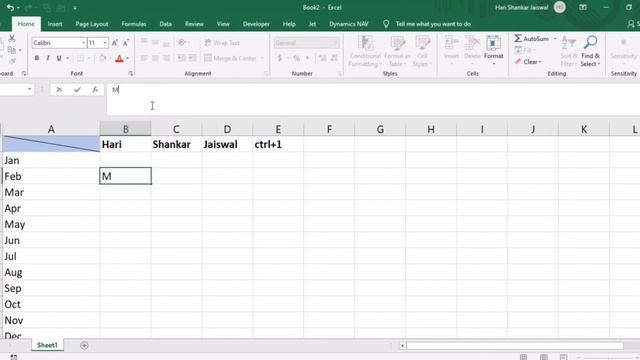This screenshot has height=360, width=640.
Task: Switch to Page Layout view icon
Action: coord(543,357)
